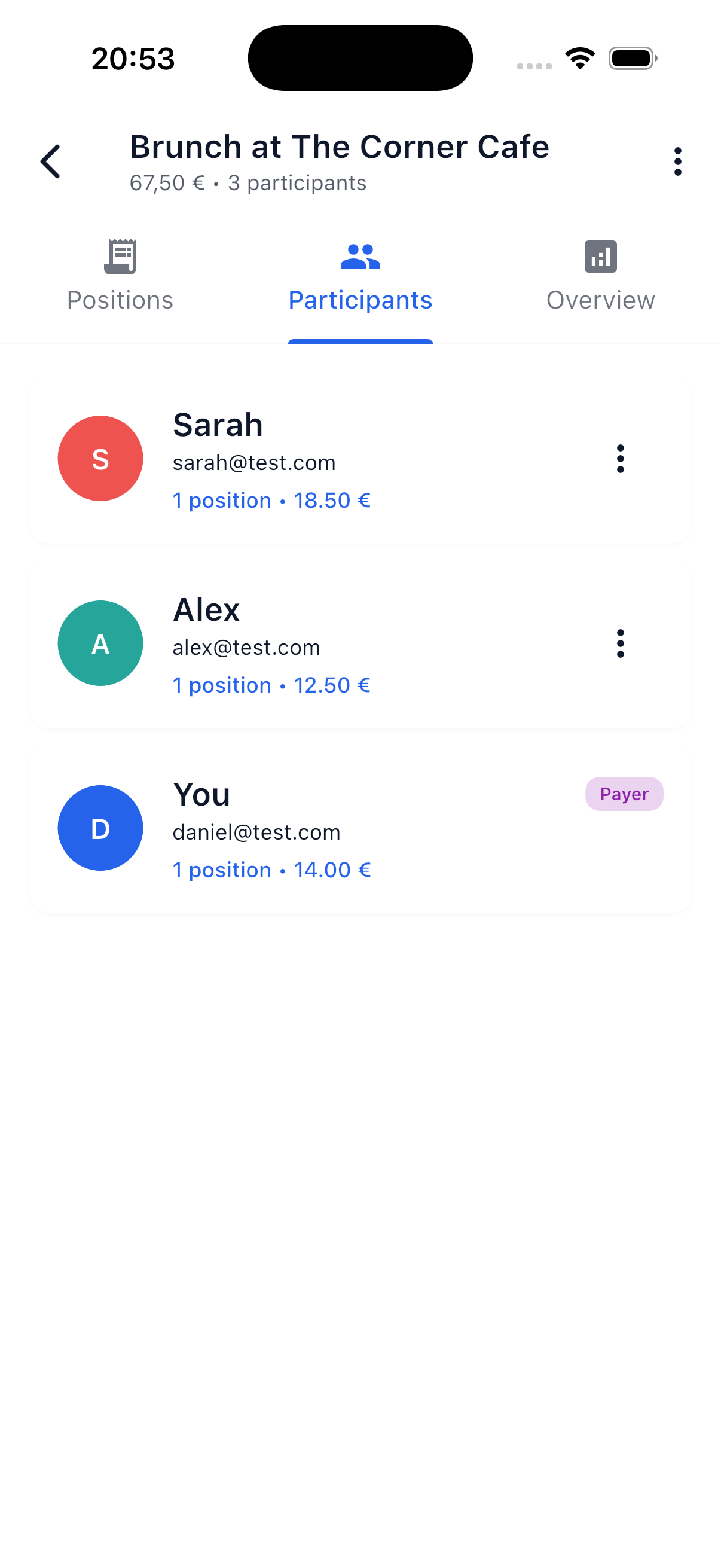This screenshot has width=721, height=1568.
Task: Tap Alex's teal avatar circle
Action: [100, 643]
